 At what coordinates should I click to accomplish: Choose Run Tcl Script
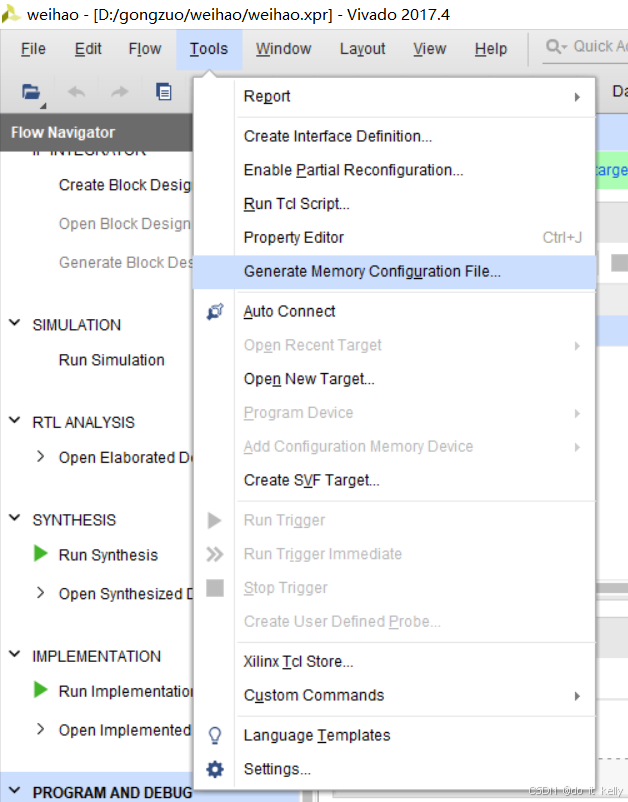394,204
